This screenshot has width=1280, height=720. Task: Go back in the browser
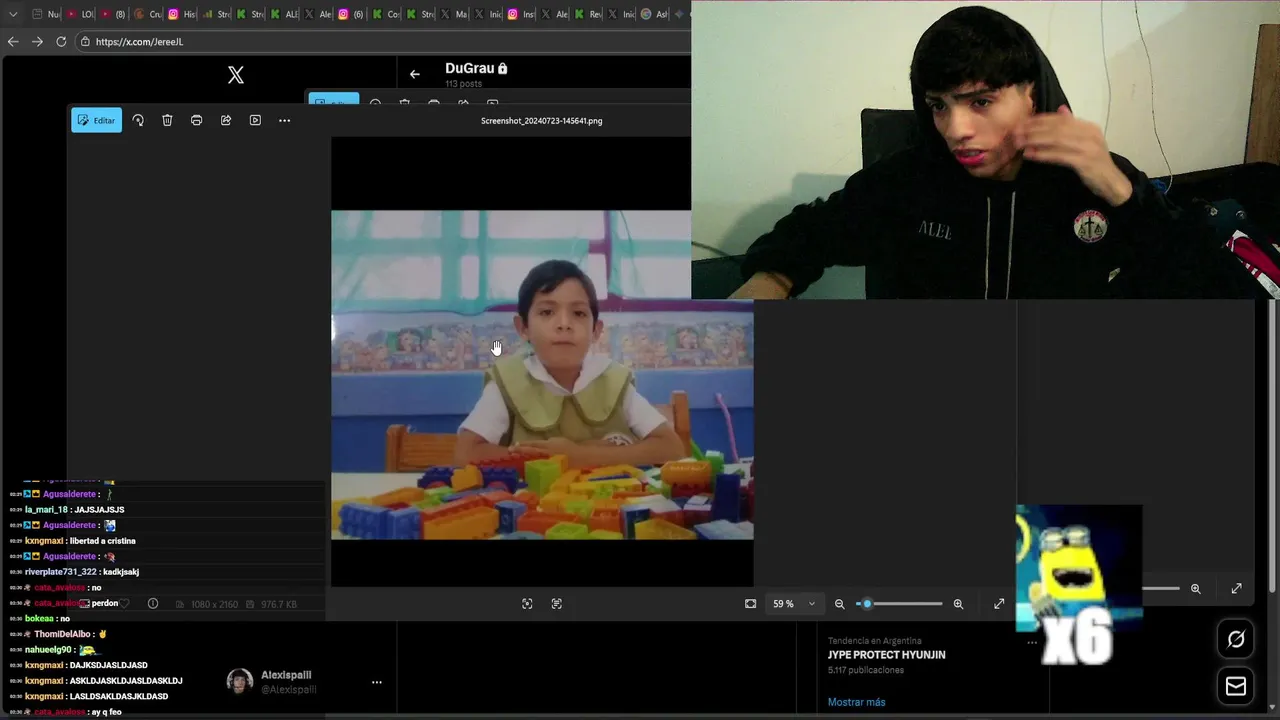[x=13, y=41]
